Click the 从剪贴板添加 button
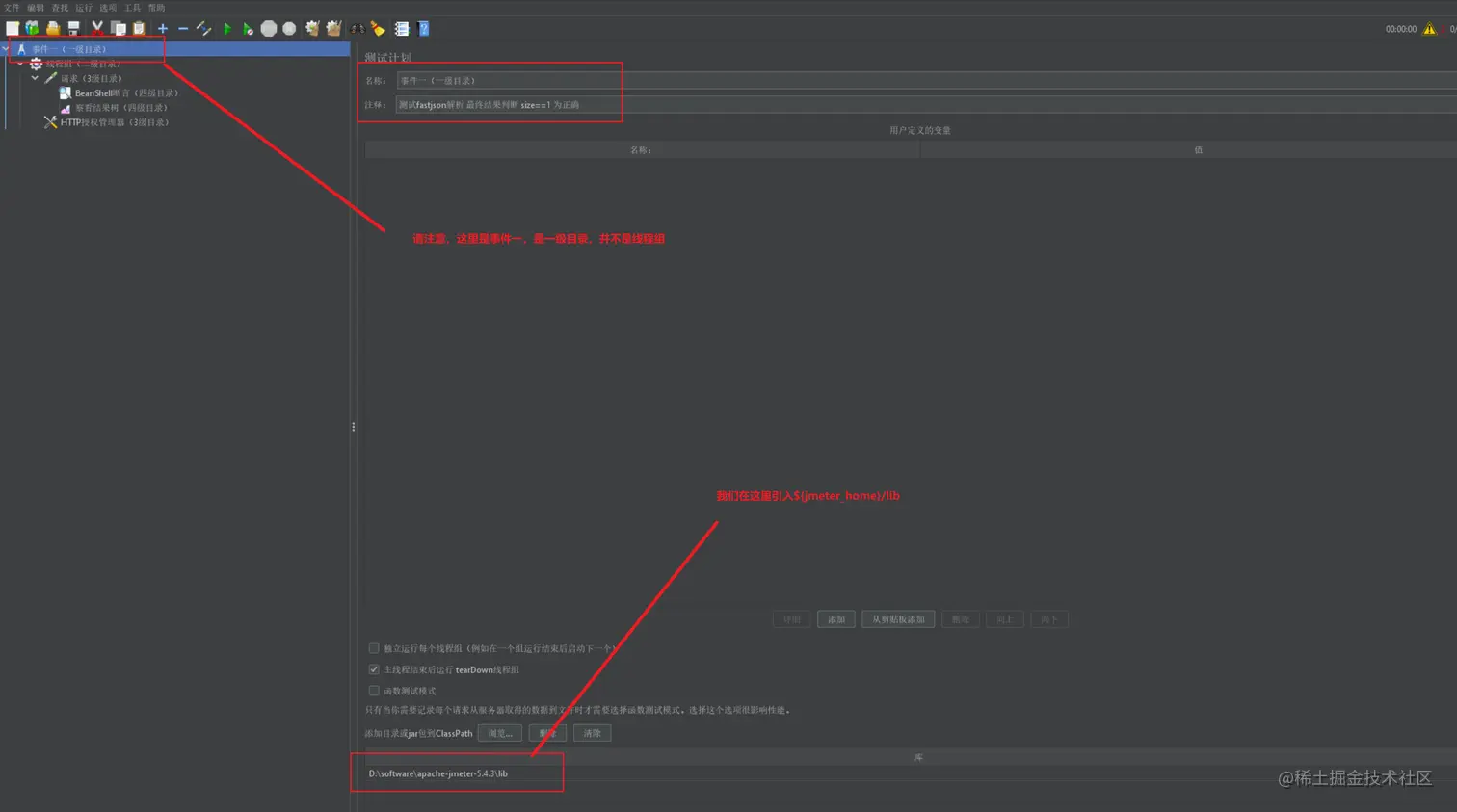 [x=898, y=619]
